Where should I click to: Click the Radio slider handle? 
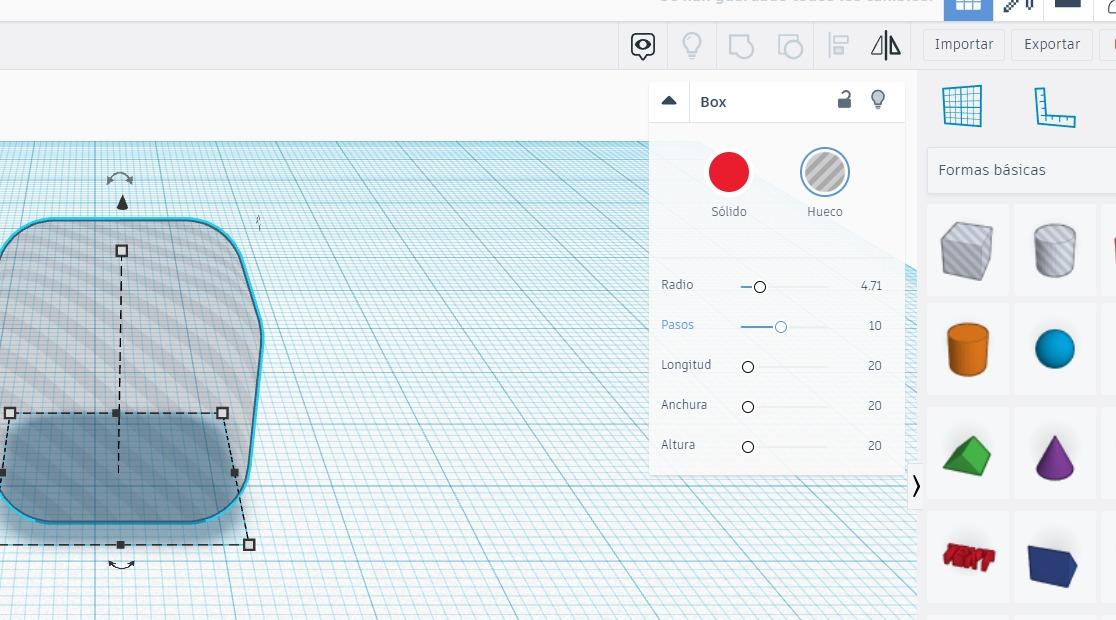760,287
